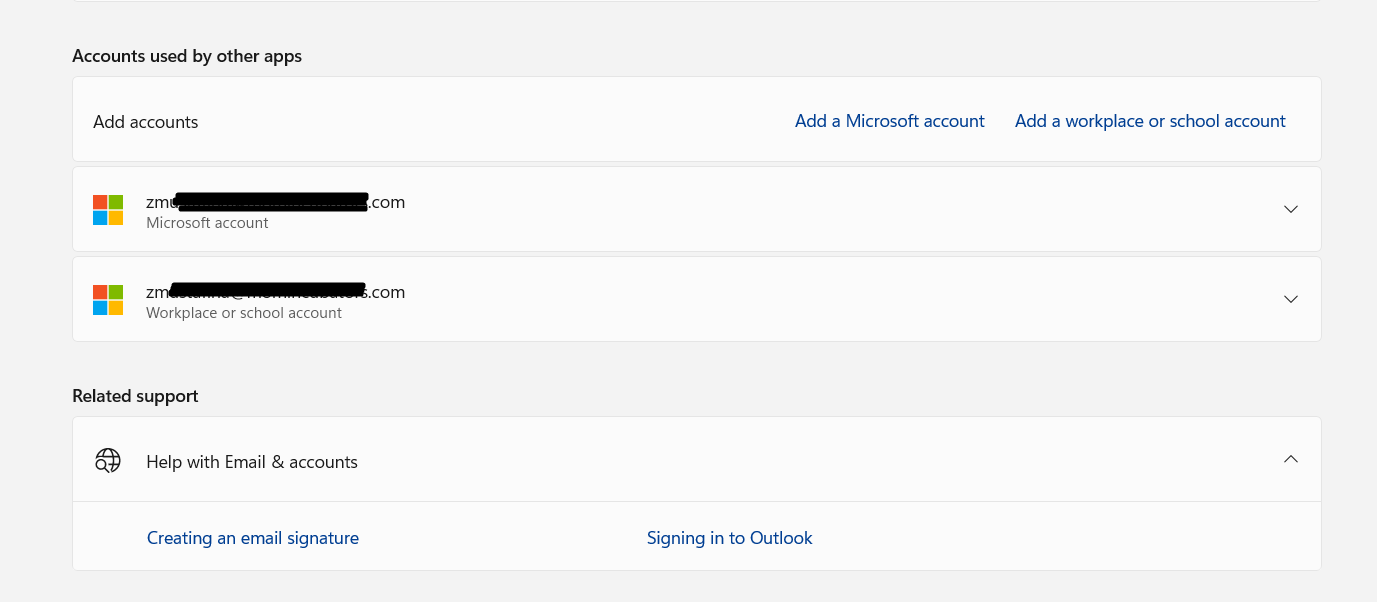Click Add a Microsoft account
Viewport: 1377px width, 602px height.
pos(889,120)
